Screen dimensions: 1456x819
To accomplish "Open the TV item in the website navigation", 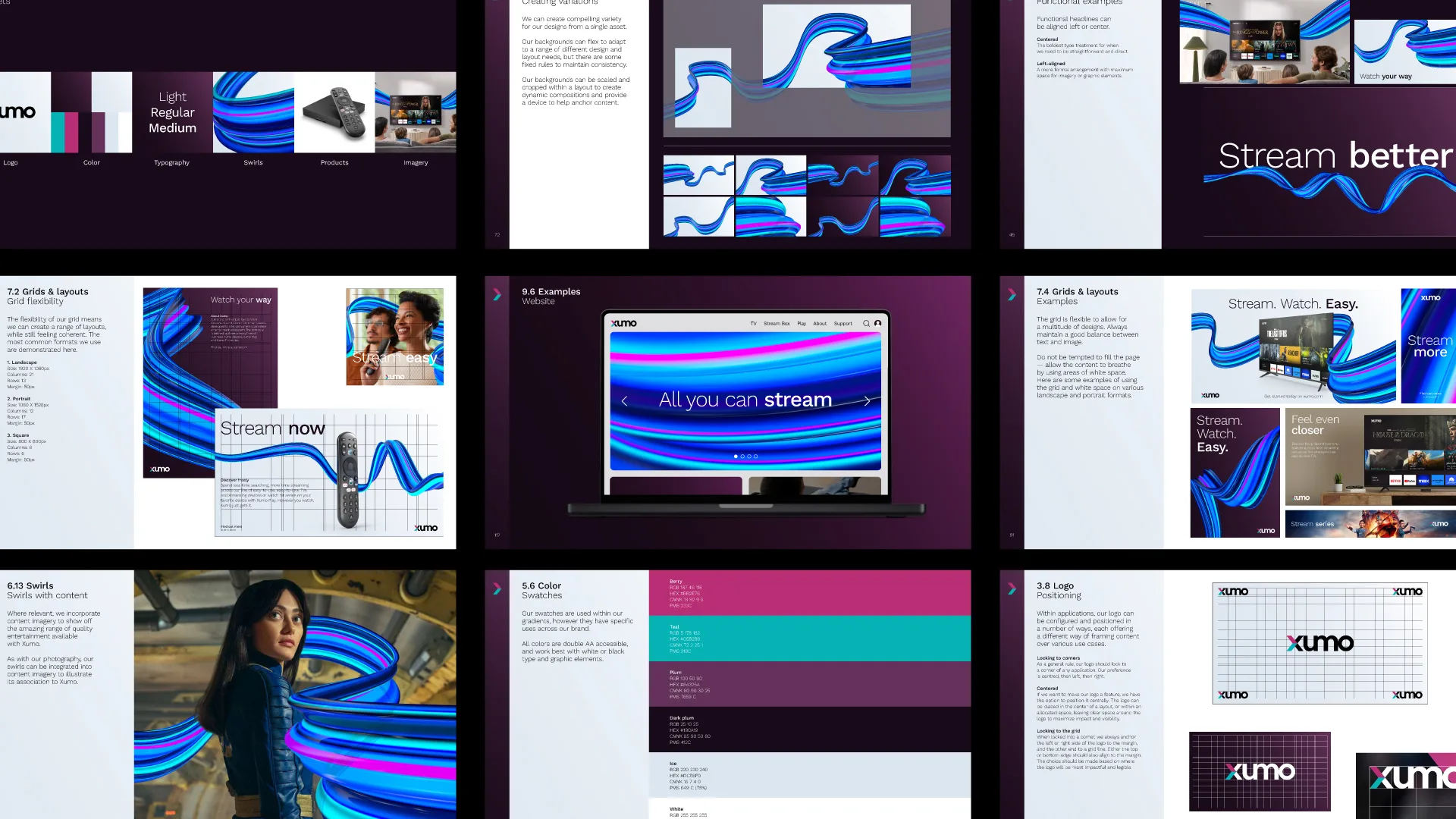I will tap(754, 324).
